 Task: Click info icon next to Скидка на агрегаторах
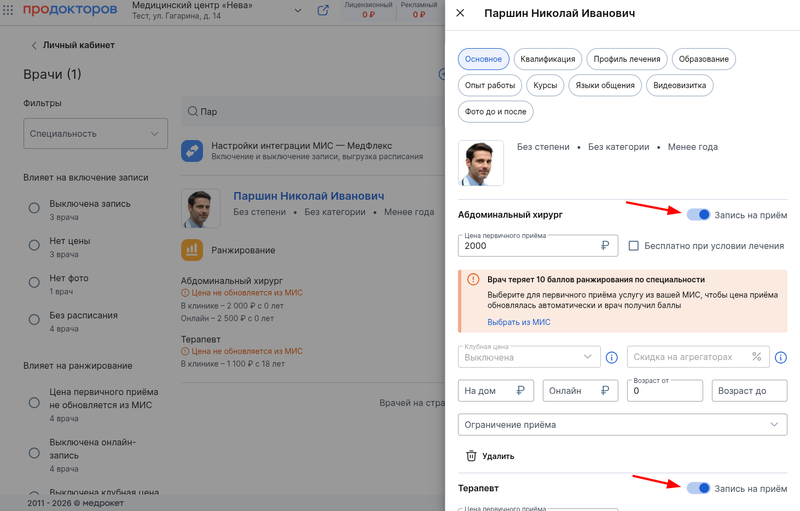pos(781,357)
